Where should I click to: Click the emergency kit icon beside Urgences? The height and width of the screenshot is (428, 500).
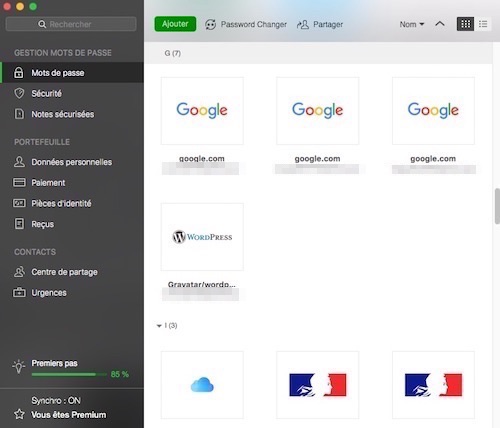point(19,292)
